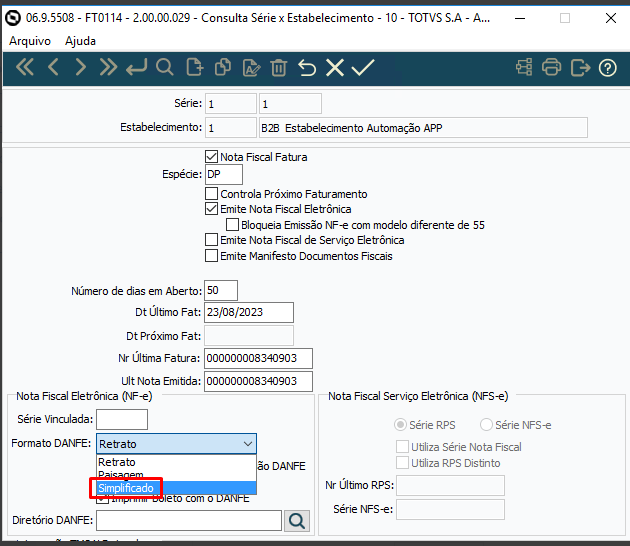Undo changes with curved arrow icon

[x=307, y=67]
